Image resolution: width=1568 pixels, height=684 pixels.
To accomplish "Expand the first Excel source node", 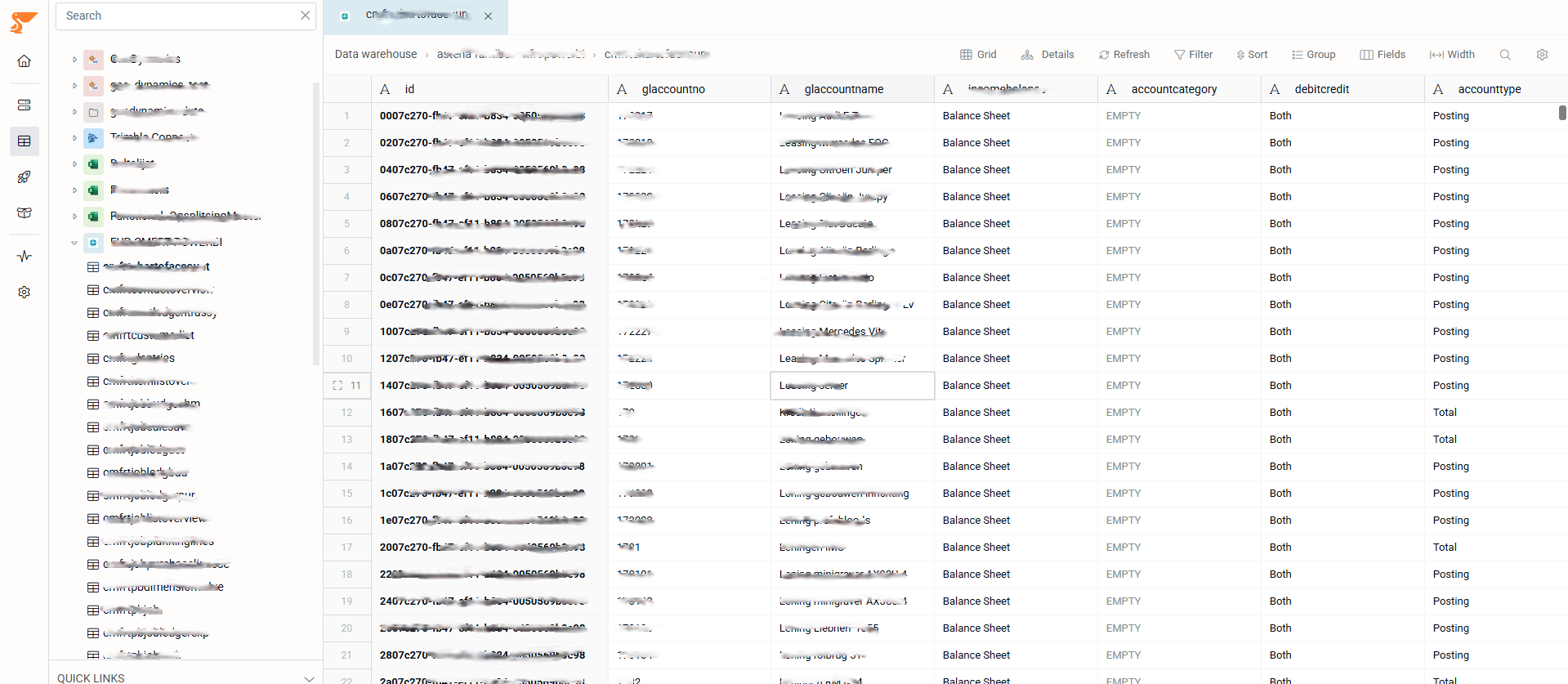I will pyautogui.click(x=74, y=164).
